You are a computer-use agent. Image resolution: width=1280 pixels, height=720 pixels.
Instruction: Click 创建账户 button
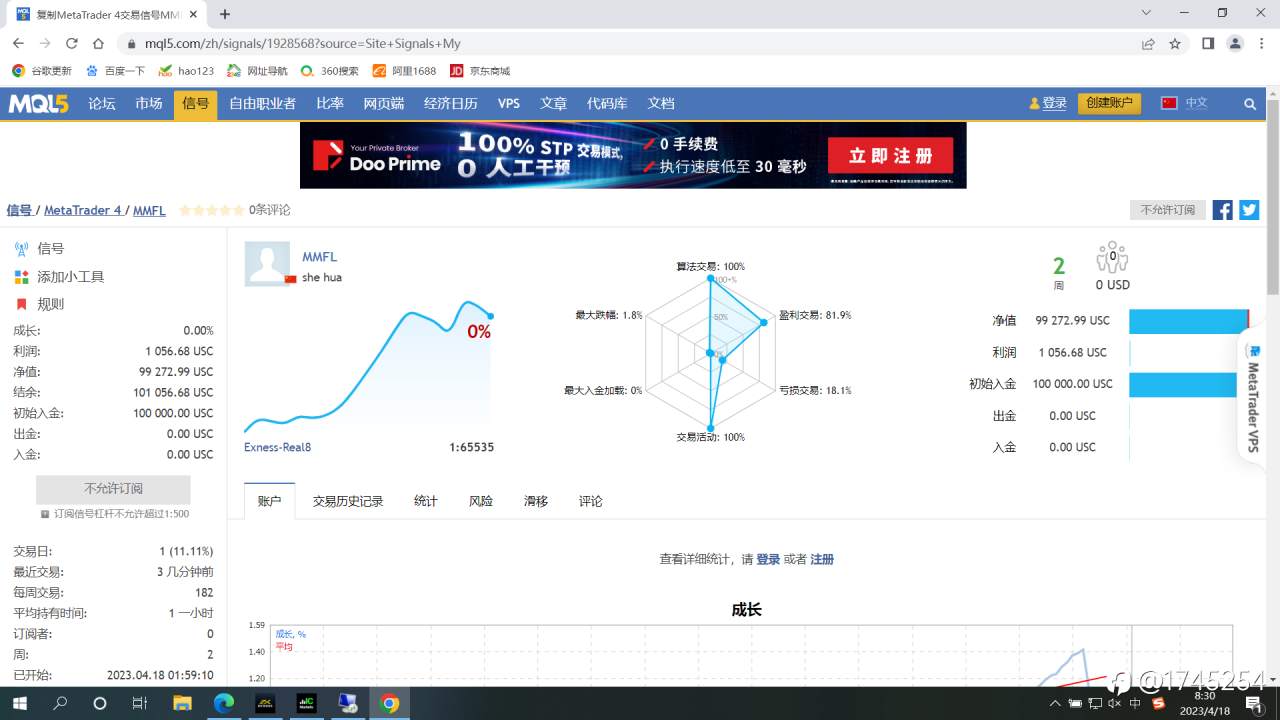pos(1109,103)
